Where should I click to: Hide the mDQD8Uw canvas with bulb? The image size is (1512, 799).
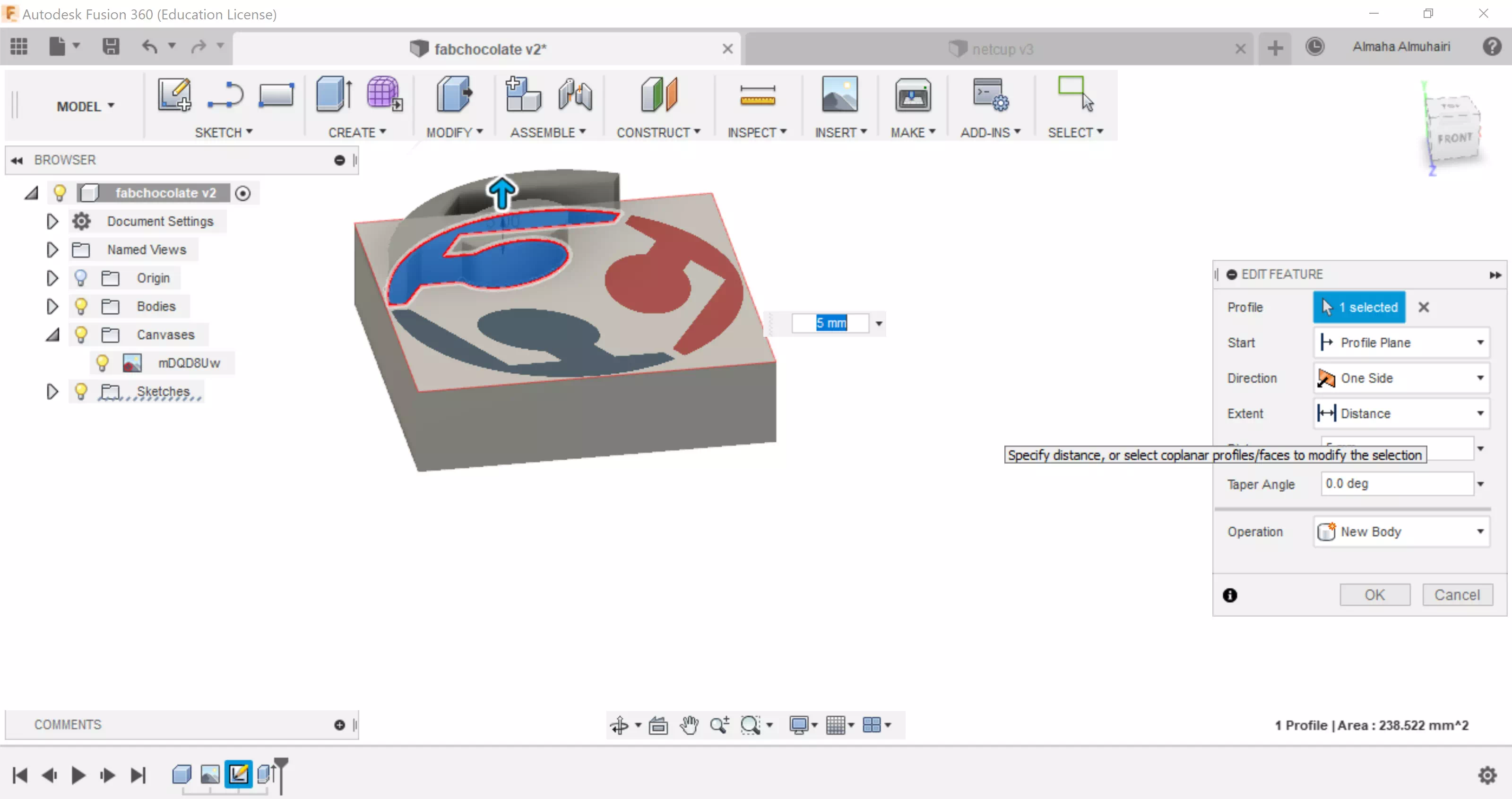click(102, 363)
